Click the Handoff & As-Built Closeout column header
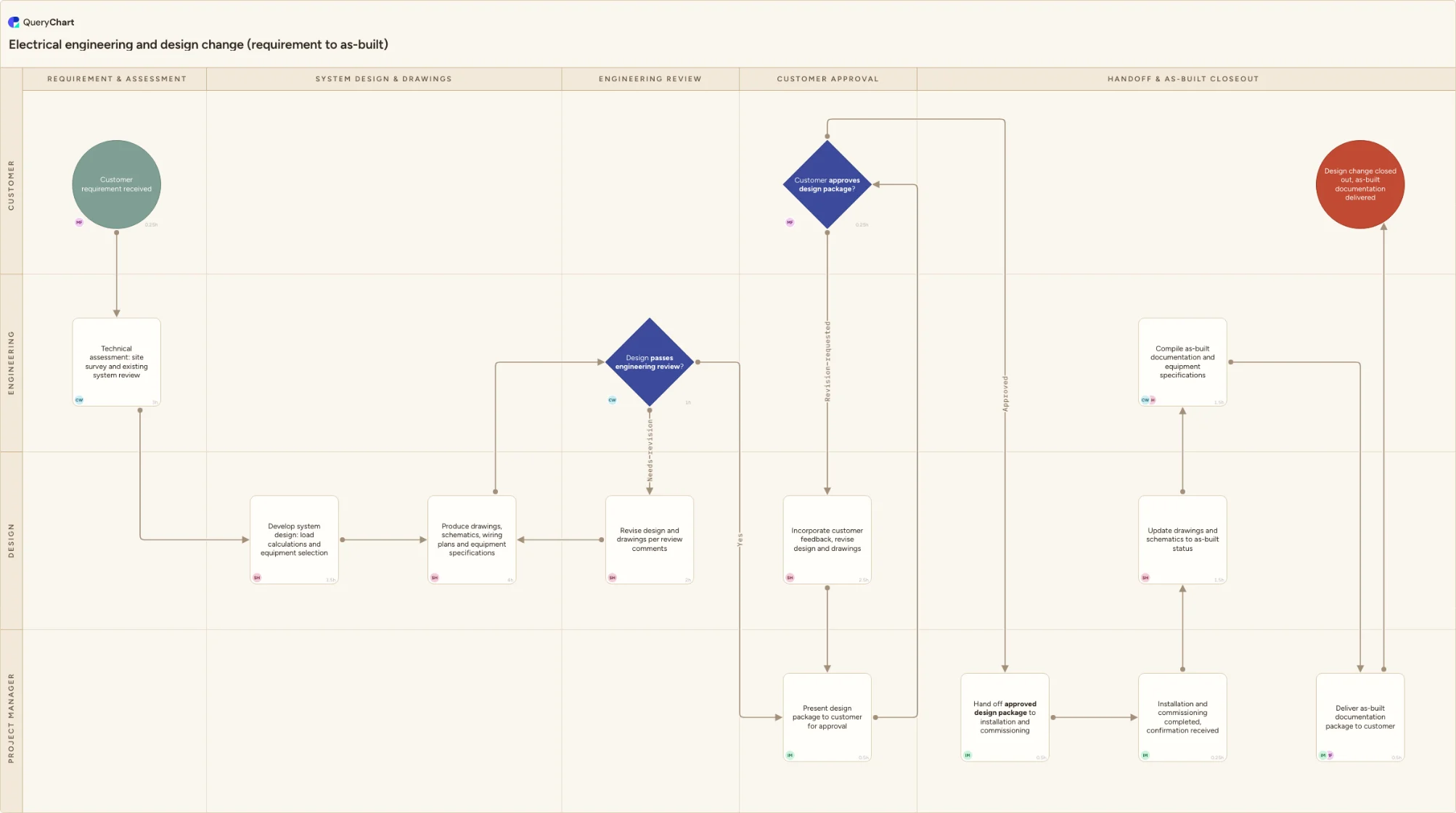 [x=1183, y=78]
